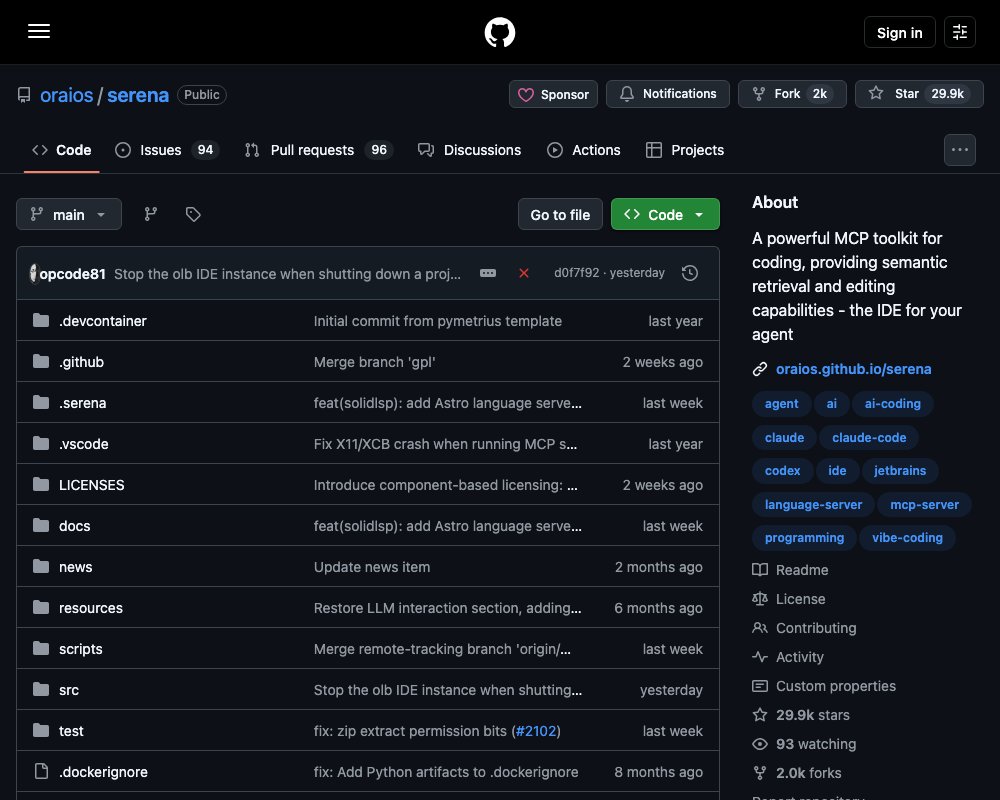Open the main branch selector dropdown
Screen dimensions: 1000x800
69,214
